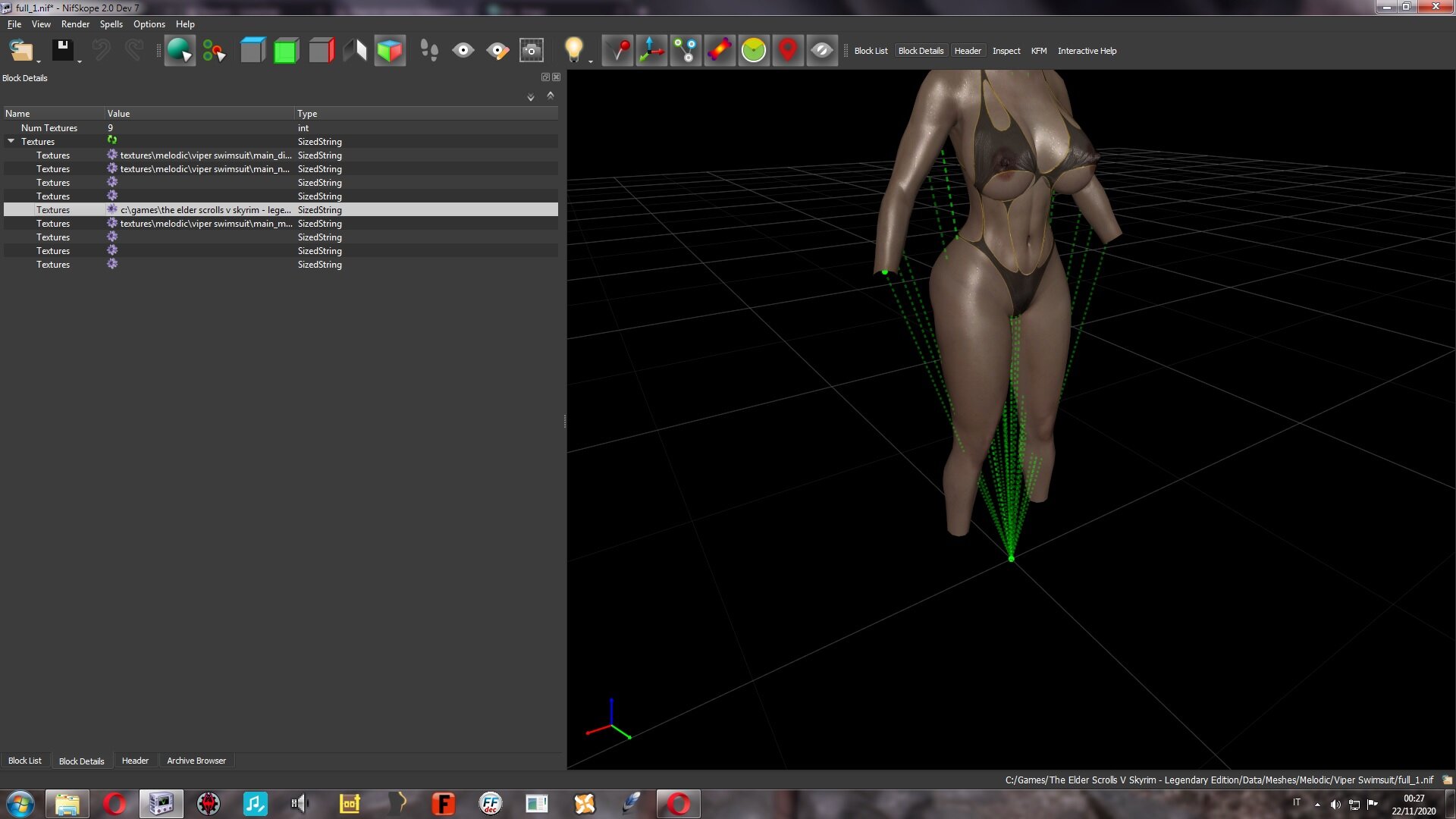The width and height of the screenshot is (1456, 819).
Task: Select the green cube view icon
Action: [286, 51]
